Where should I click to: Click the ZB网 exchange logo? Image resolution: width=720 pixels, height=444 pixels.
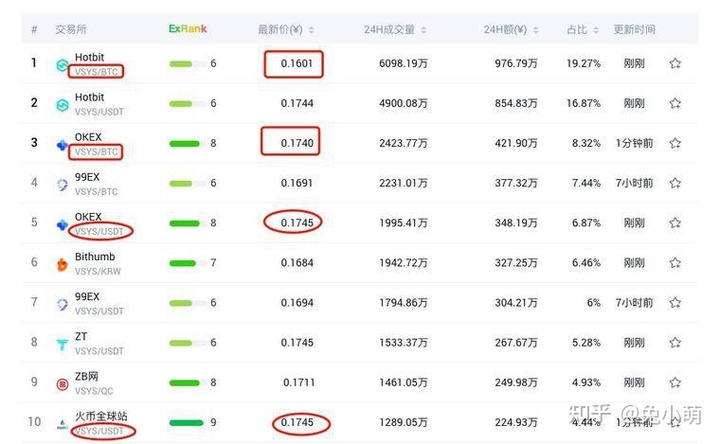point(62,384)
